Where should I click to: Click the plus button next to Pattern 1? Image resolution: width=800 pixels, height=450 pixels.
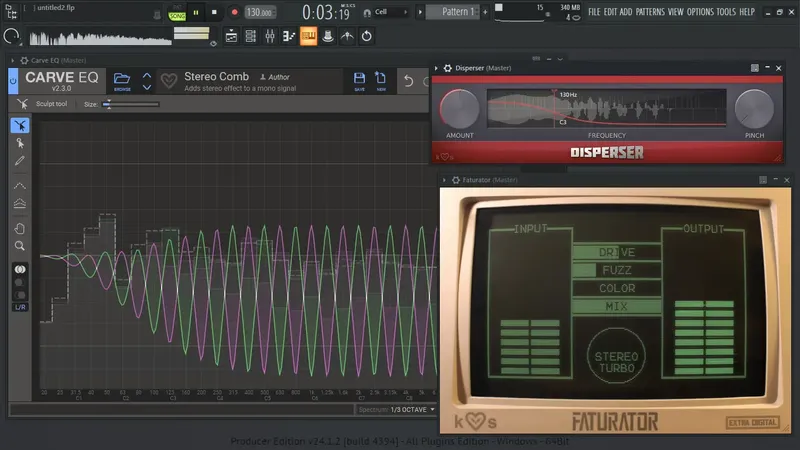[485, 12]
